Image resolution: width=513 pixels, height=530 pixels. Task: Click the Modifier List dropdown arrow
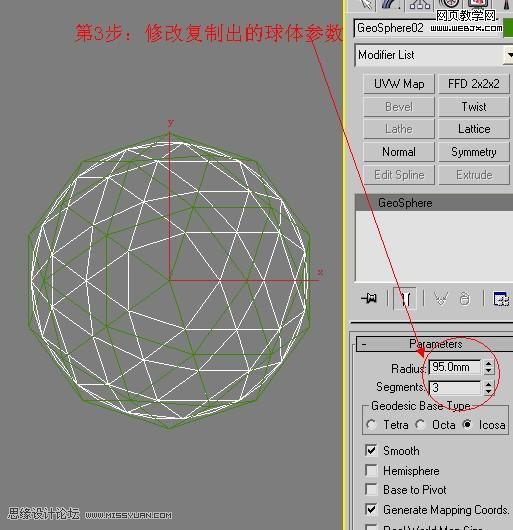pos(509,55)
